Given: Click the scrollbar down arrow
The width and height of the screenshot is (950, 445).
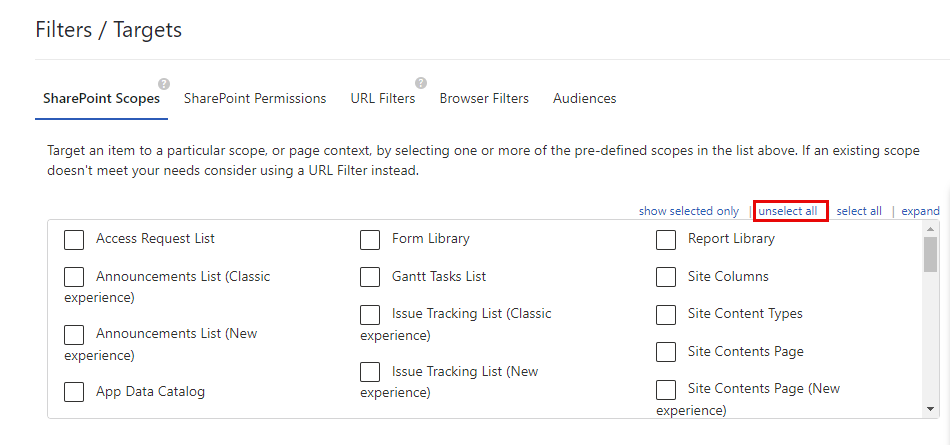Looking at the screenshot, I should pos(931,408).
